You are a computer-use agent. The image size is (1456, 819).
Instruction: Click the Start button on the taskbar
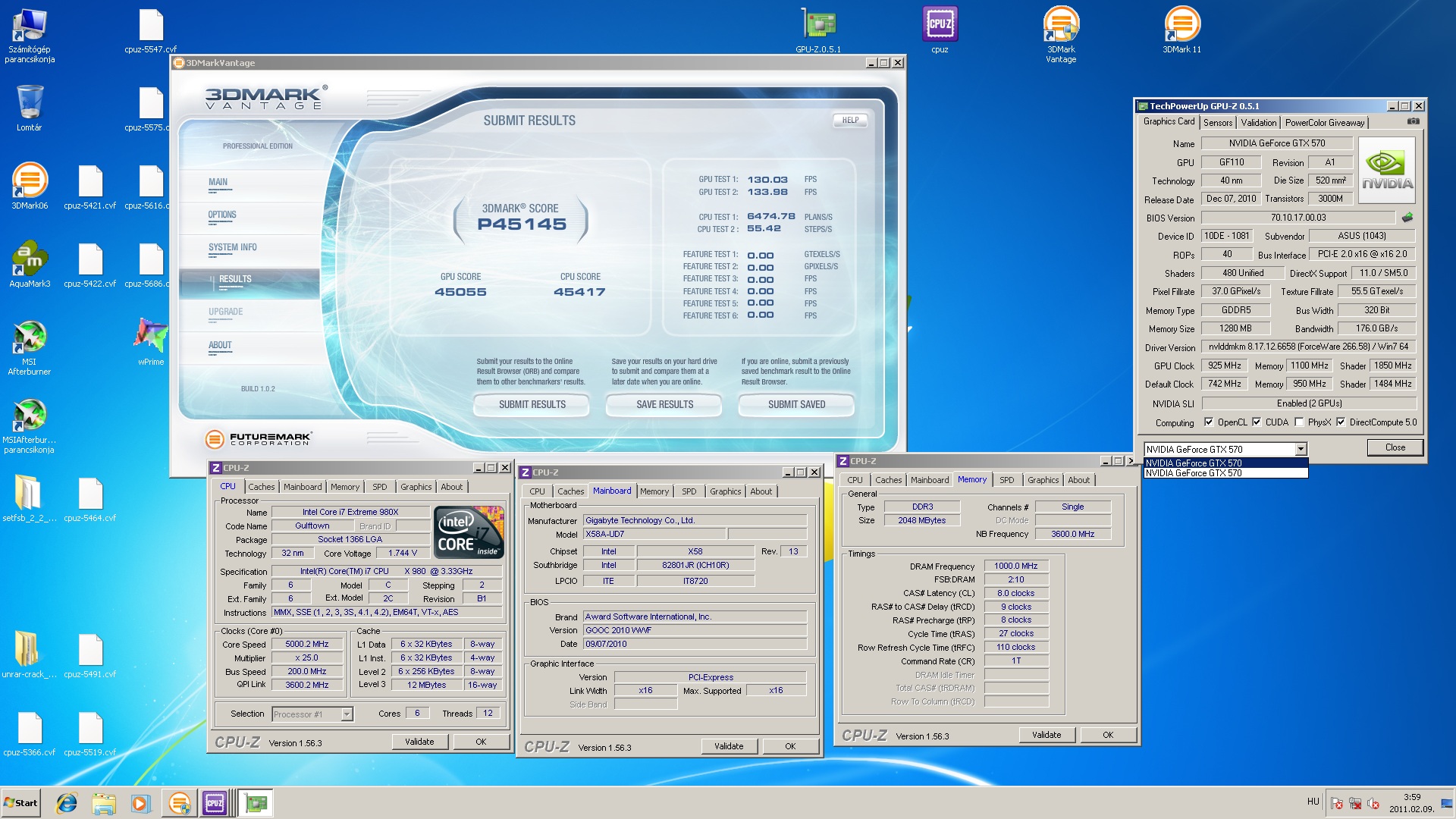coord(20,803)
